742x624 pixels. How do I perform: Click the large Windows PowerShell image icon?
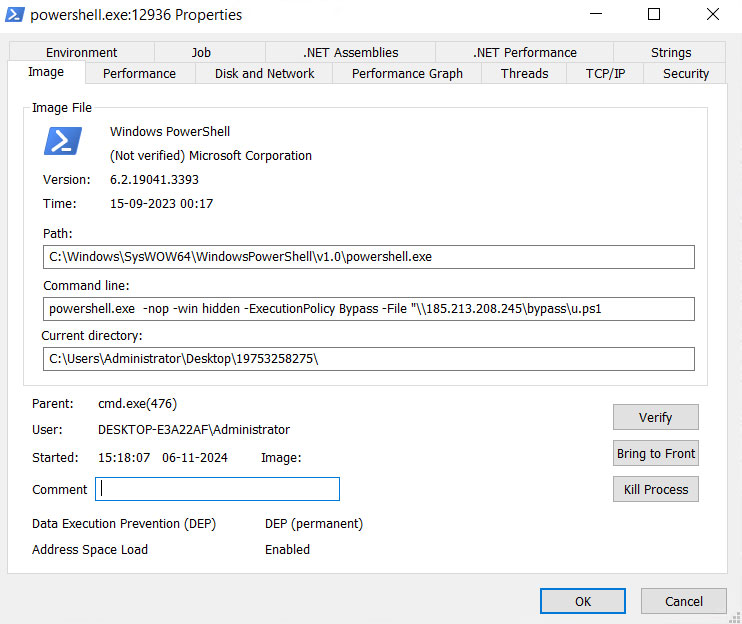click(x=63, y=141)
